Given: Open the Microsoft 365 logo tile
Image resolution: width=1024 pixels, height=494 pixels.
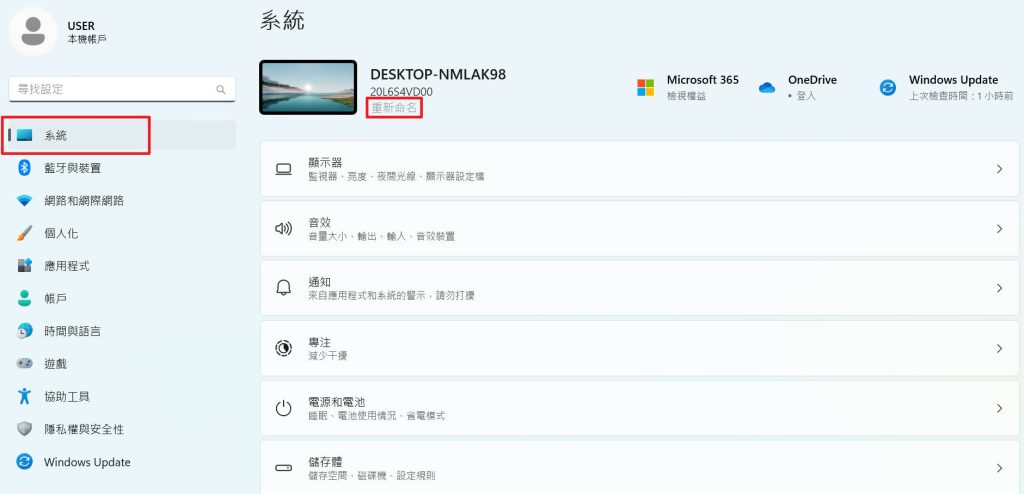Looking at the screenshot, I should [x=645, y=88].
